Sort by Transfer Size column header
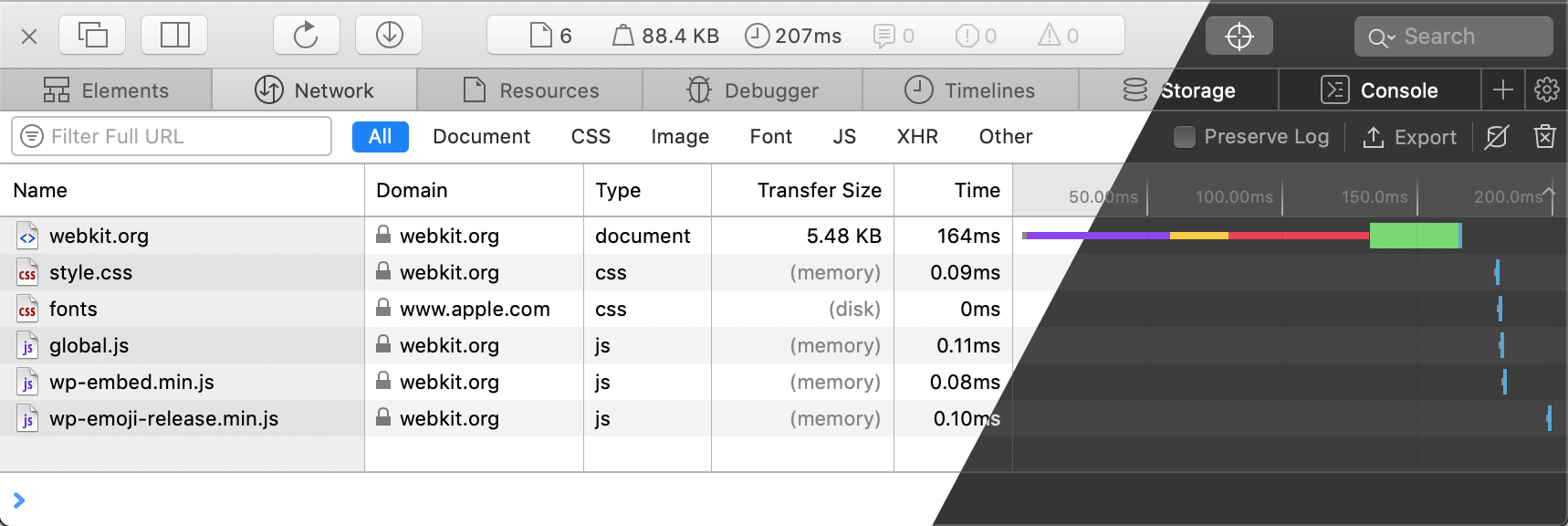The height and width of the screenshot is (526, 1568). [x=802, y=190]
